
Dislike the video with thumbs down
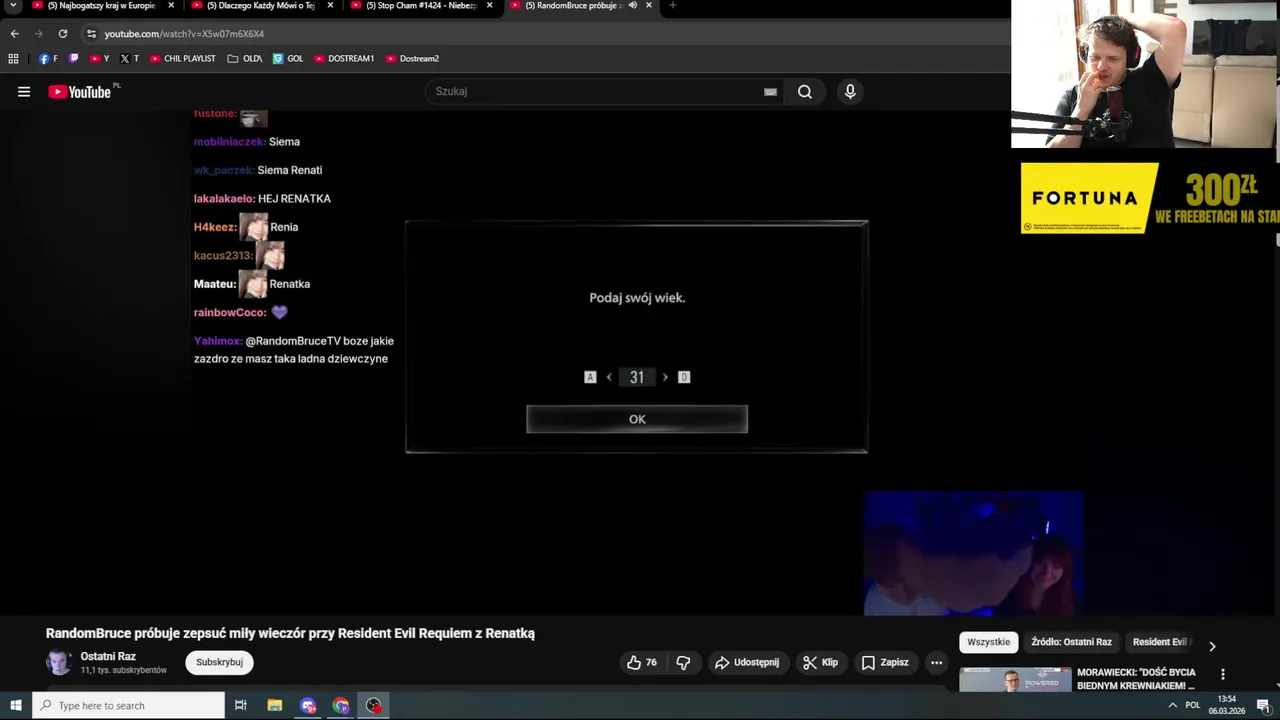point(683,662)
